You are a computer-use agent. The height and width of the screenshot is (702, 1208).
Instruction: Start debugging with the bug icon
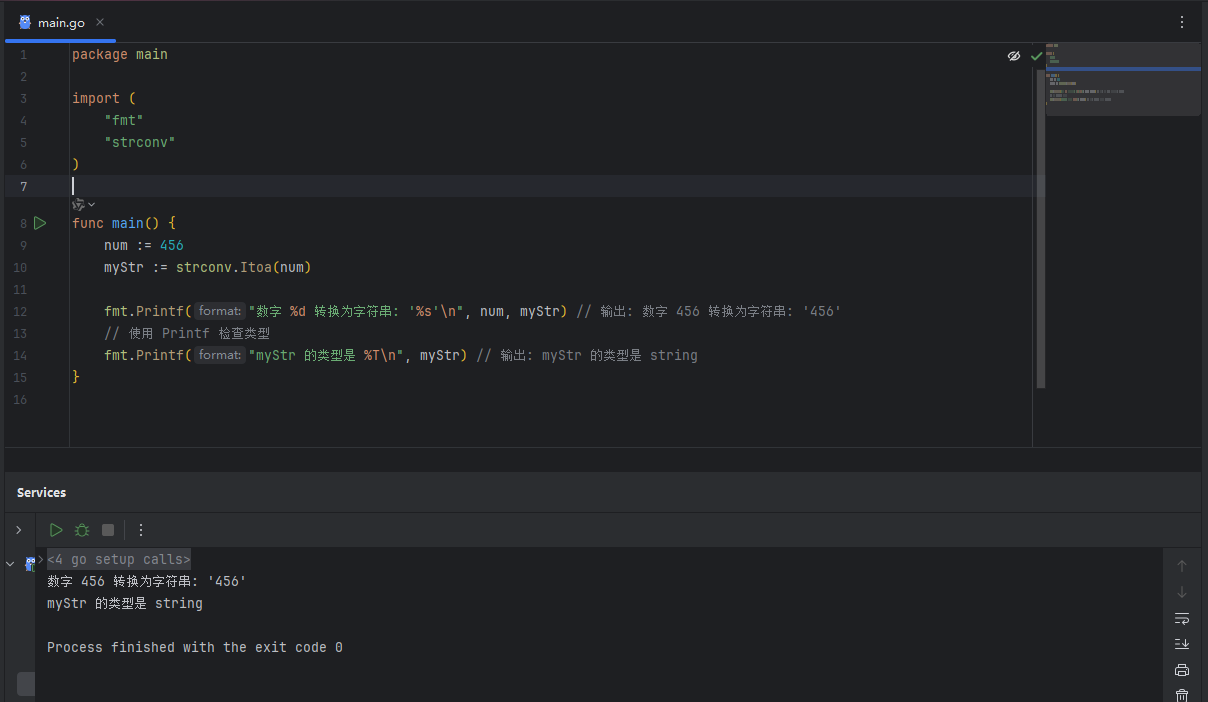(82, 530)
